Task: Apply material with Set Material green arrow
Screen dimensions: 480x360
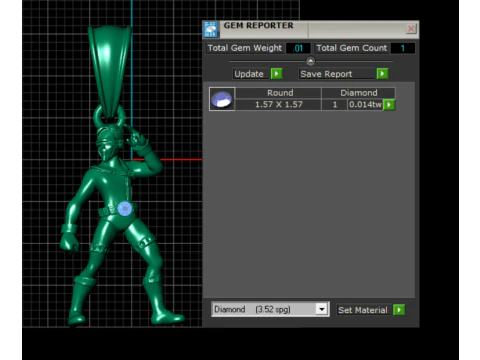Action: click(399, 310)
